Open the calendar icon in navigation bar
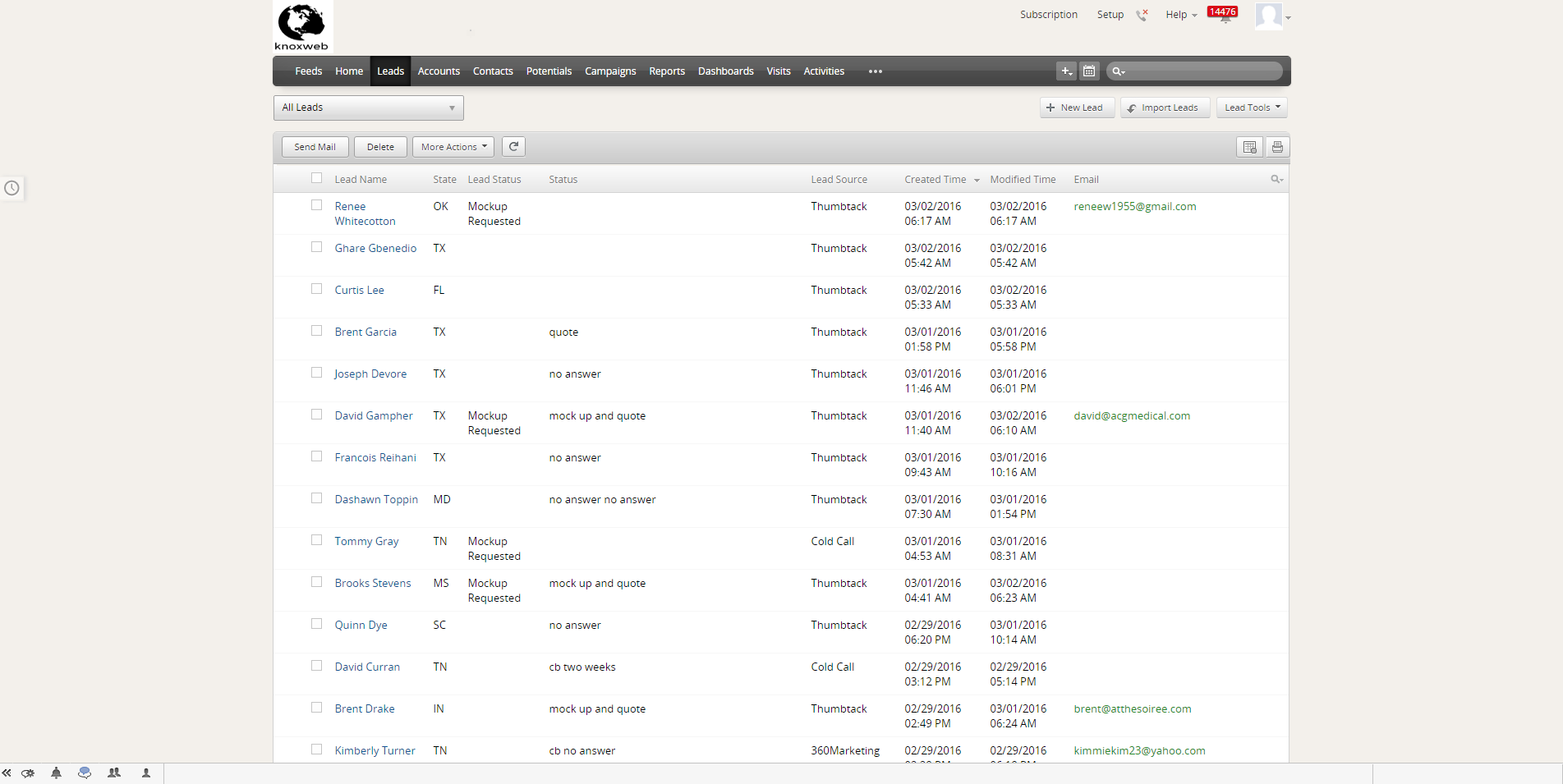Screen dimensions: 1563x784 (x=1089, y=71)
